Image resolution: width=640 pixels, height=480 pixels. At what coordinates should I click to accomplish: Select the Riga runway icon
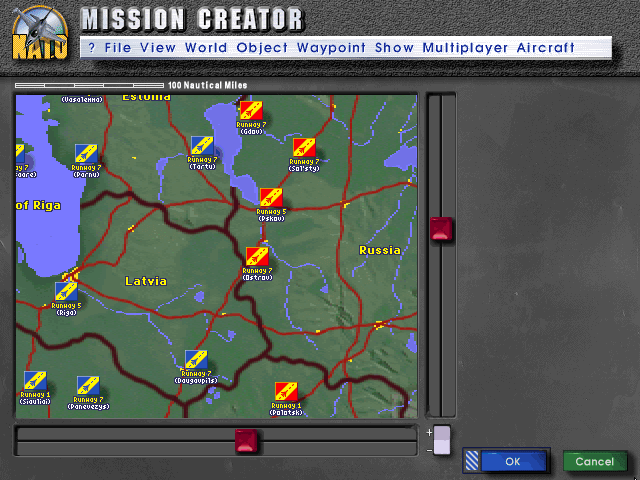point(66,291)
